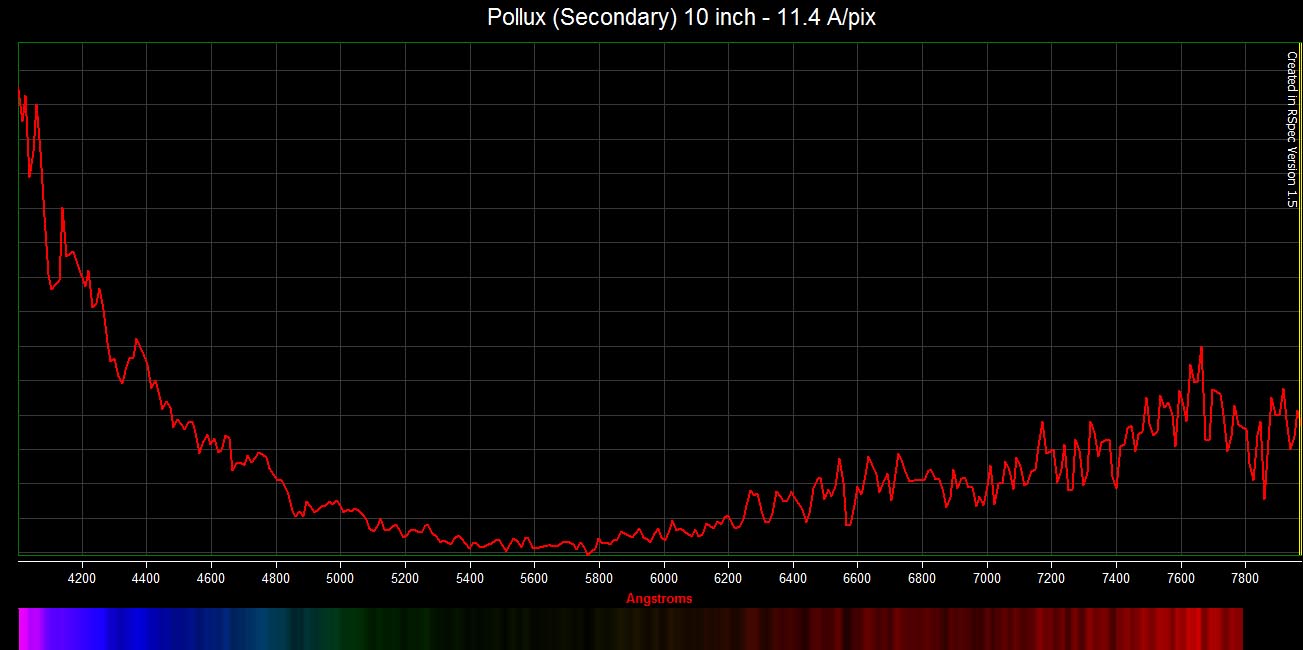Click the 6200 x-axis tick label
Image resolution: width=1303 pixels, height=650 pixels.
(x=728, y=578)
